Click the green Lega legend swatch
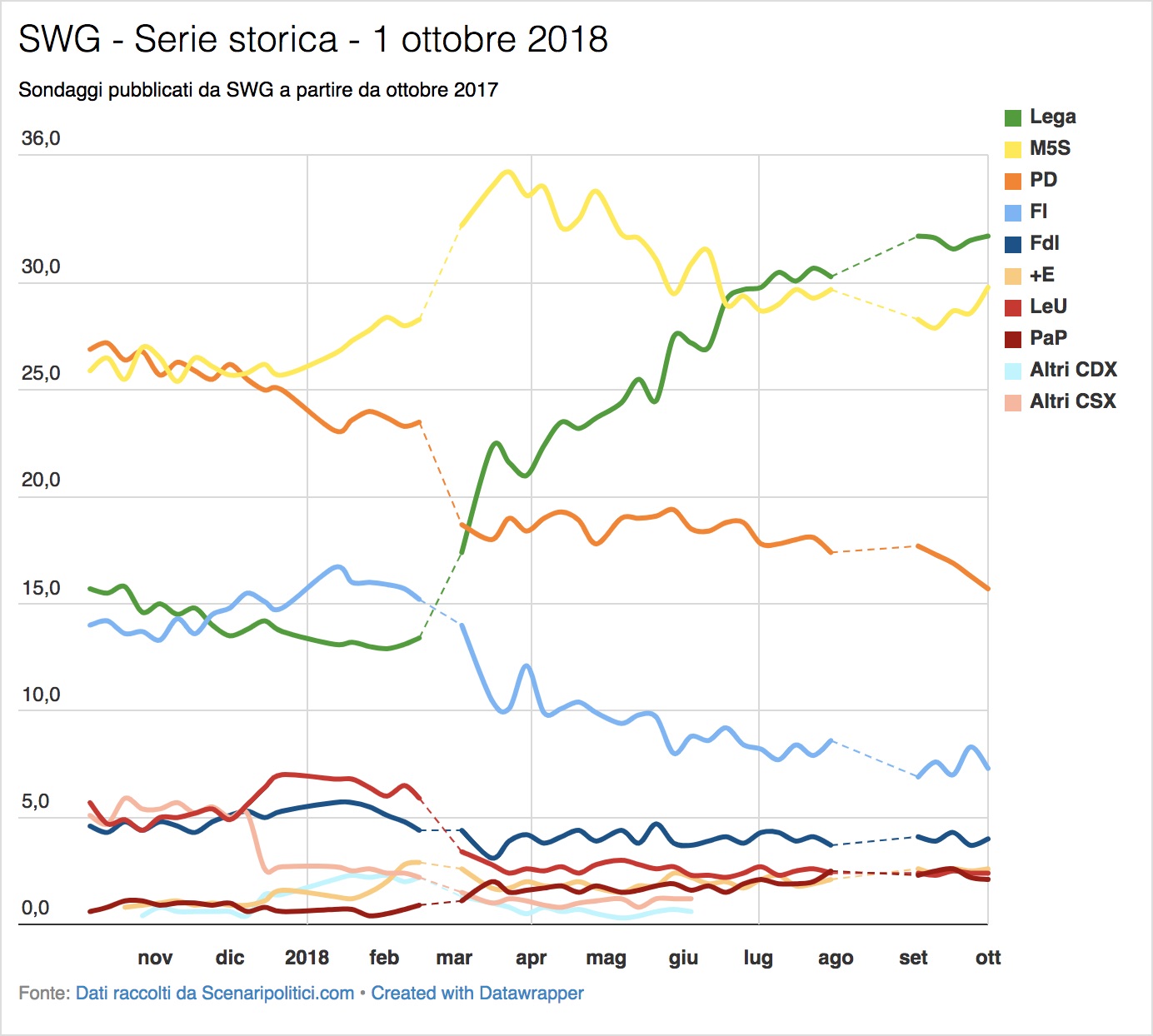This screenshot has height=1036, width=1153. (1012, 118)
